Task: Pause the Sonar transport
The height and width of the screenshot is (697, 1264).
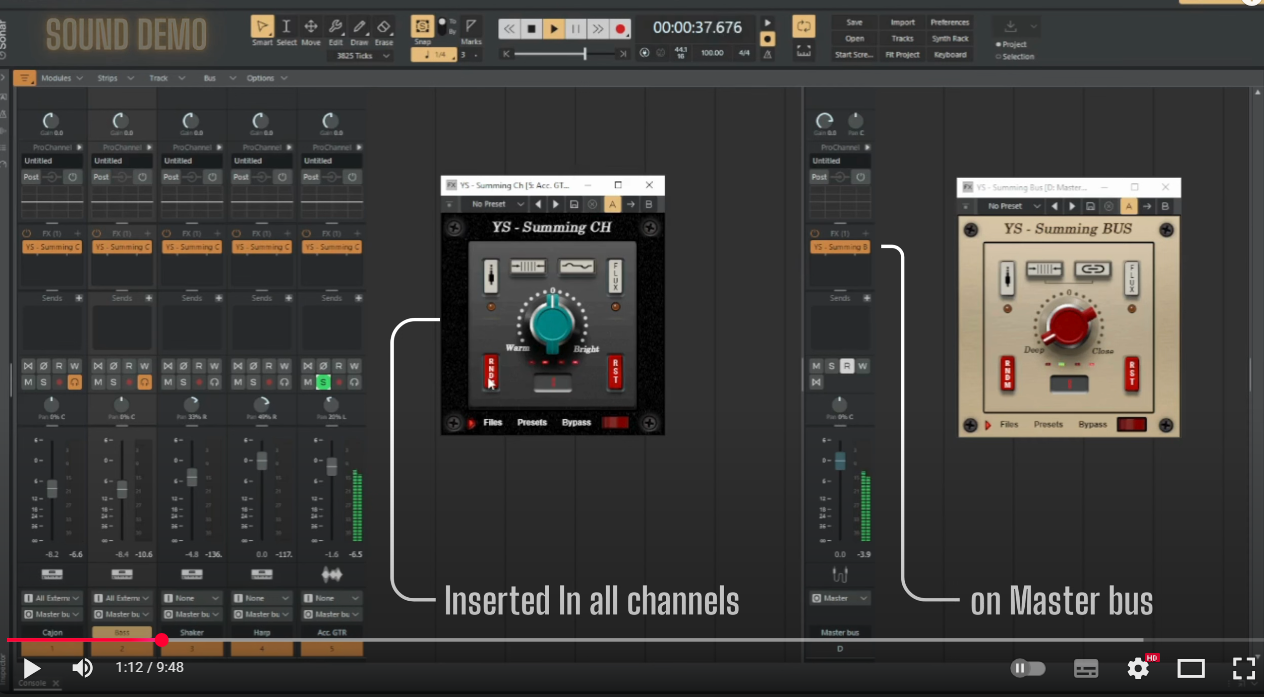Action: tap(576, 29)
